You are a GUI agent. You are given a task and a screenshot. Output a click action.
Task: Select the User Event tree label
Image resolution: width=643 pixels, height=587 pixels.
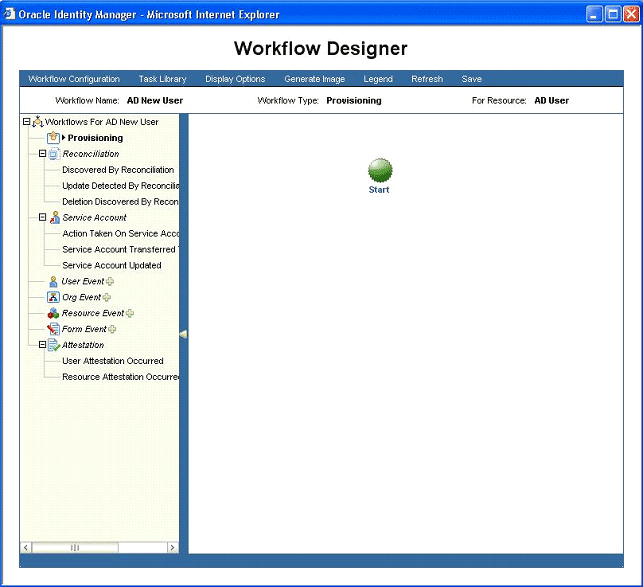[x=83, y=281]
